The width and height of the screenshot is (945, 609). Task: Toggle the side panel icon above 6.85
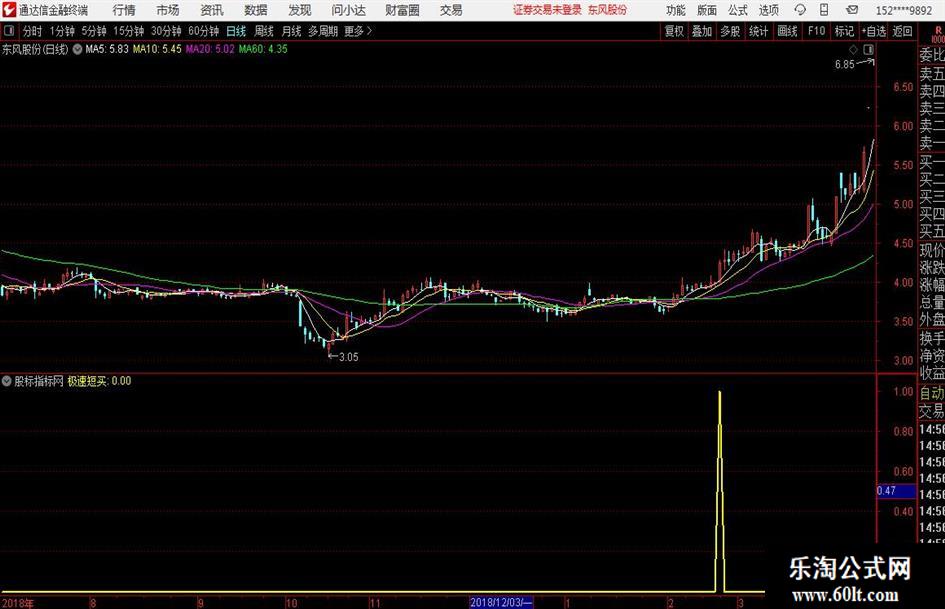[868, 49]
